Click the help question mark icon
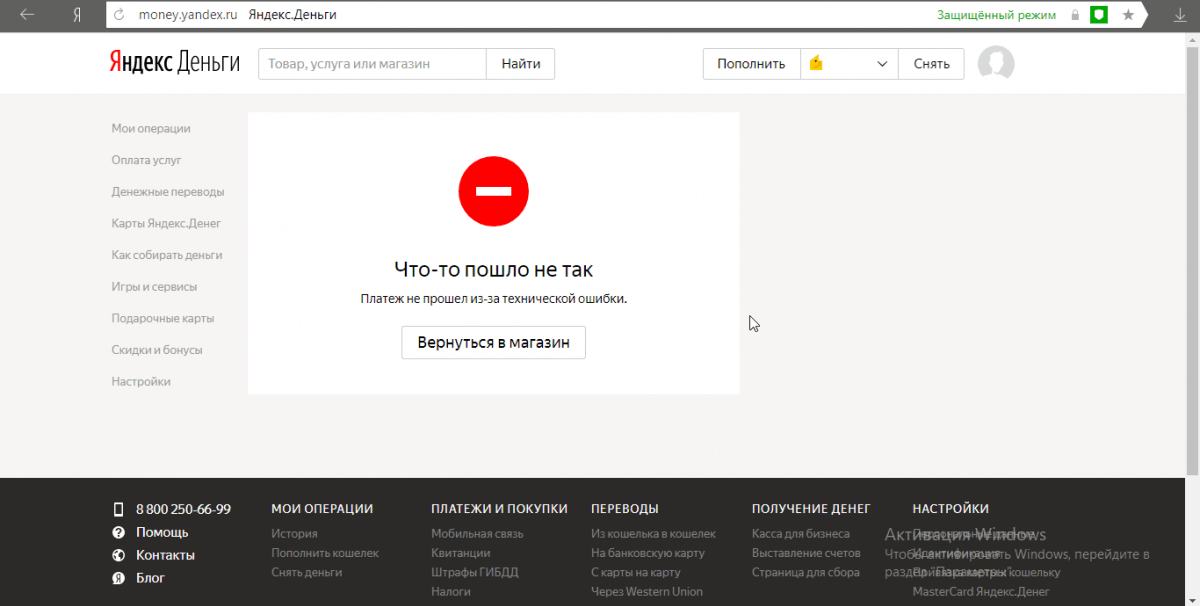 (118, 532)
